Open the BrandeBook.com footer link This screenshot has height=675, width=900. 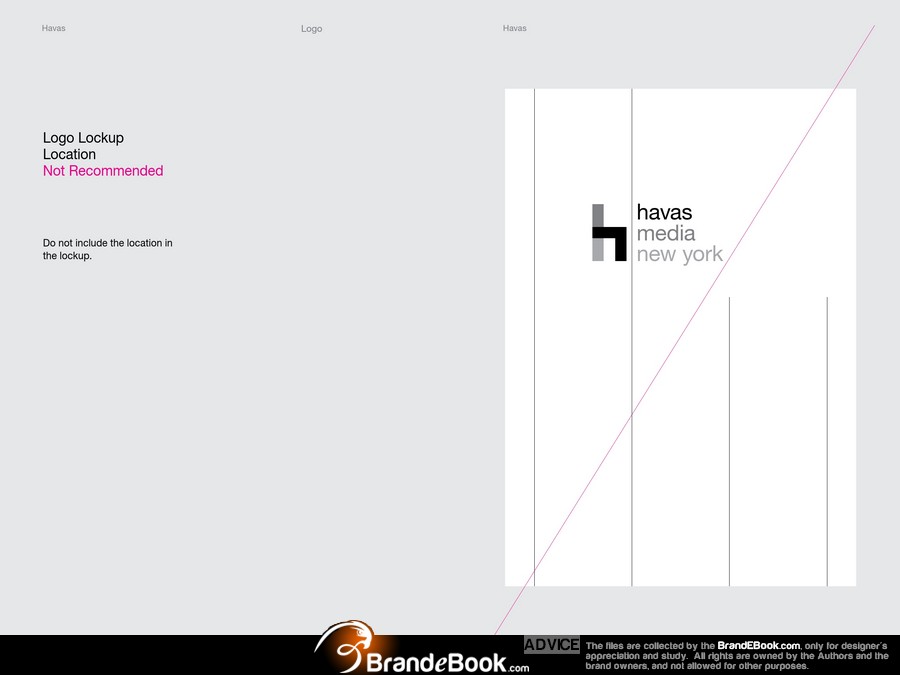click(448, 663)
